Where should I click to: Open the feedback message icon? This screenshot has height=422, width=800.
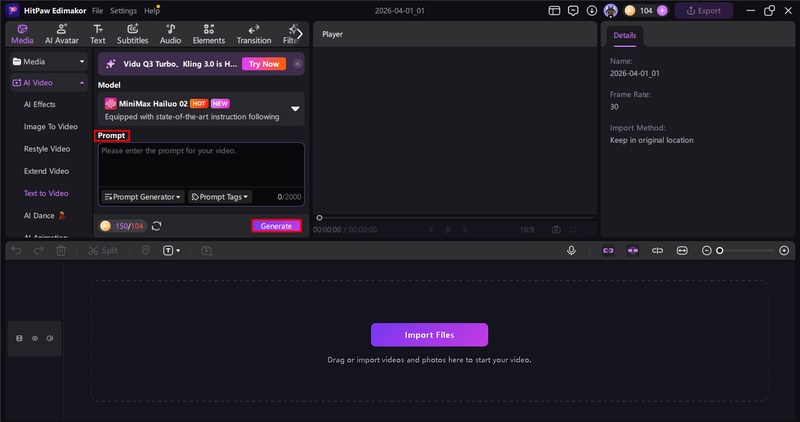coord(573,11)
